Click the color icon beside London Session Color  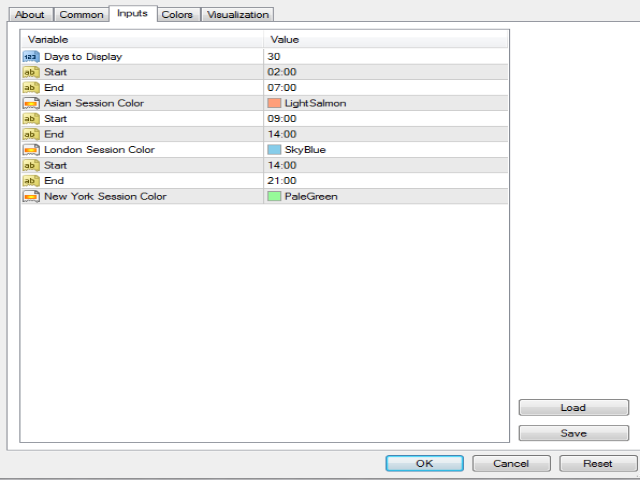31,150
